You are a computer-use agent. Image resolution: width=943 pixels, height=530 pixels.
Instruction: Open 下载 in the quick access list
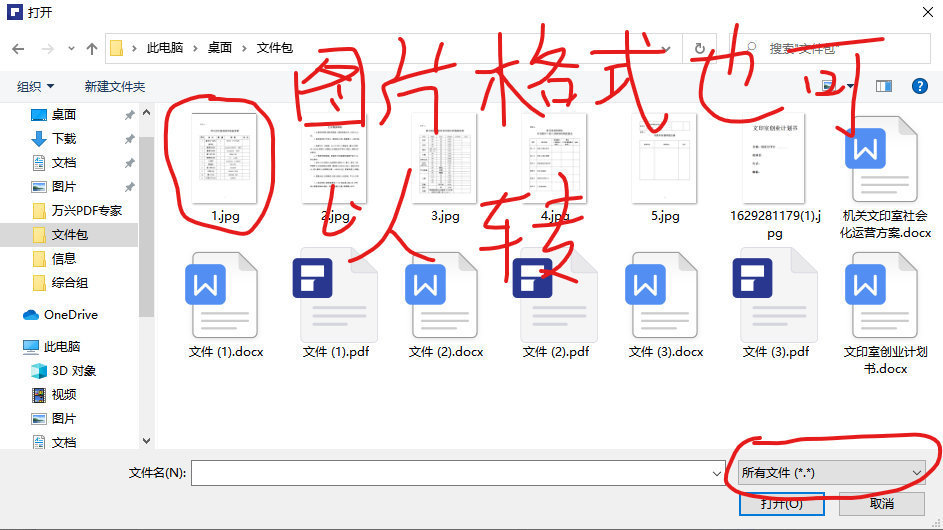64,138
